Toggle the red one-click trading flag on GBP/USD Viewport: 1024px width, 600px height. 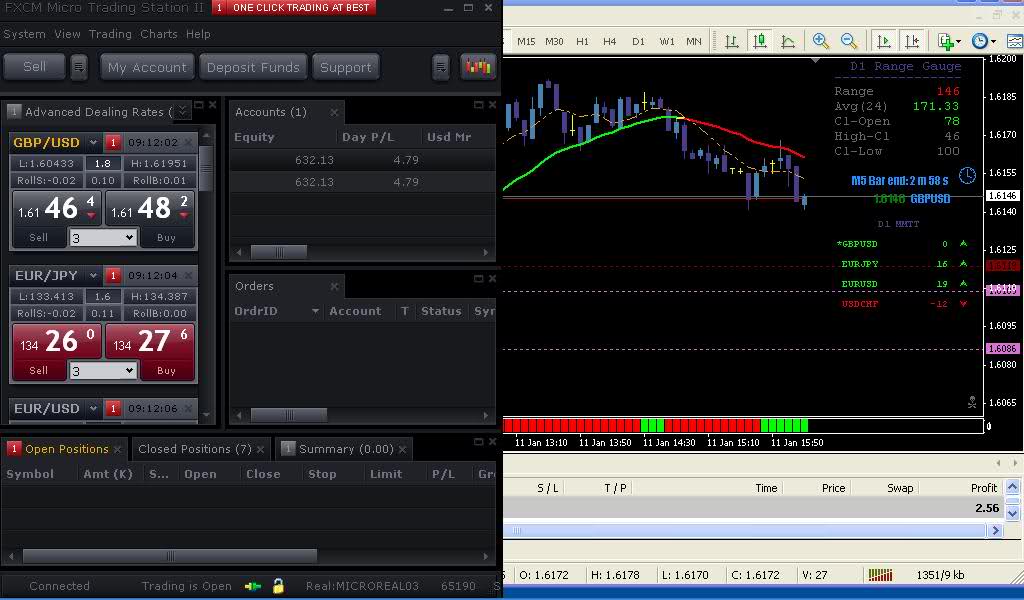pyautogui.click(x=113, y=143)
